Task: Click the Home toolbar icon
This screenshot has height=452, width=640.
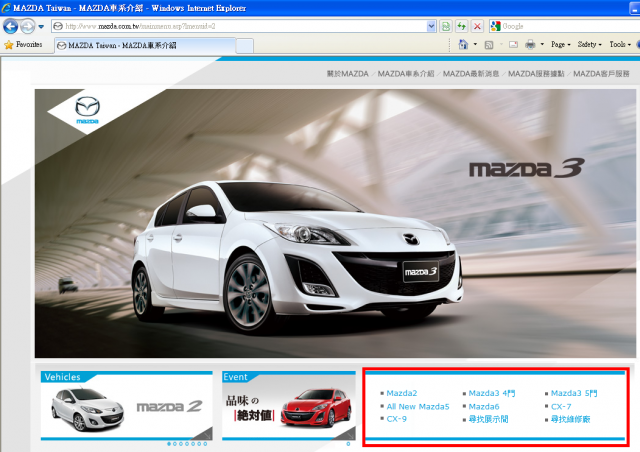Action: click(463, 44)
